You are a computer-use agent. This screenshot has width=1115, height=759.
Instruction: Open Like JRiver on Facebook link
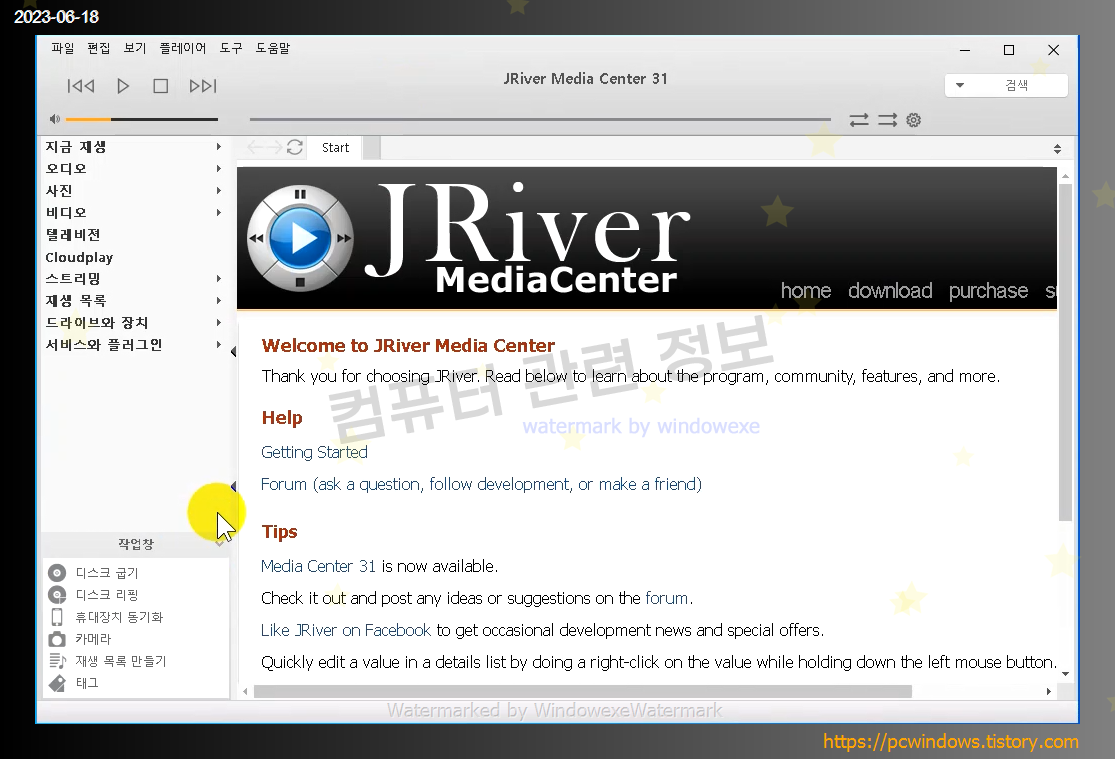point(346,630)
